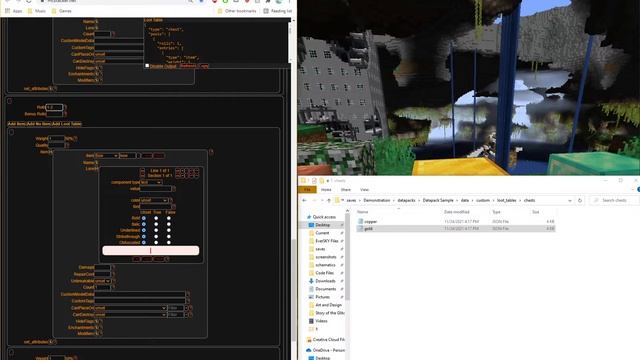Click the Add No Item button
640x360 pixels.
click(x=39, y=124)
